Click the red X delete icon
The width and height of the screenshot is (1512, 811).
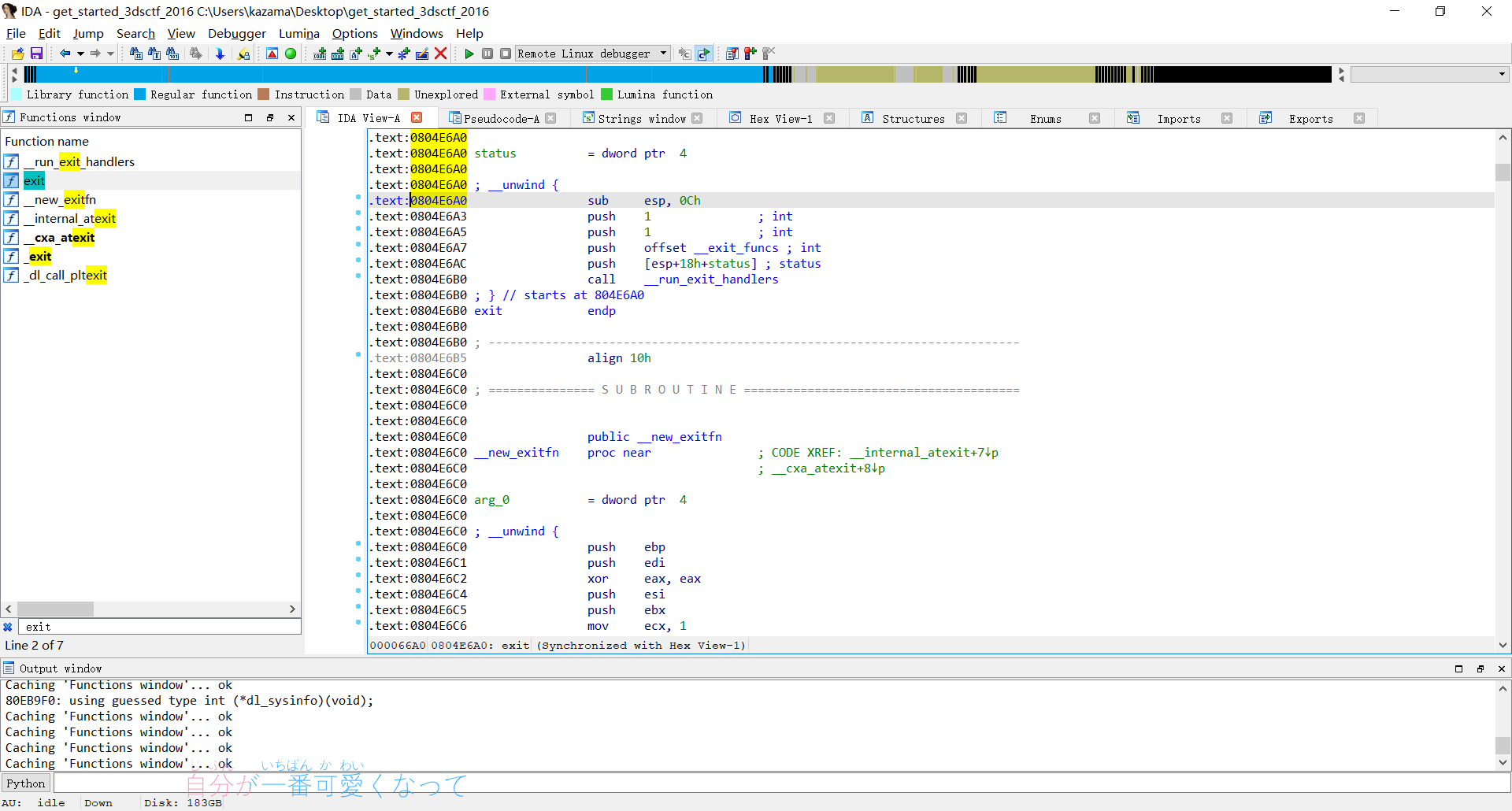441,54
